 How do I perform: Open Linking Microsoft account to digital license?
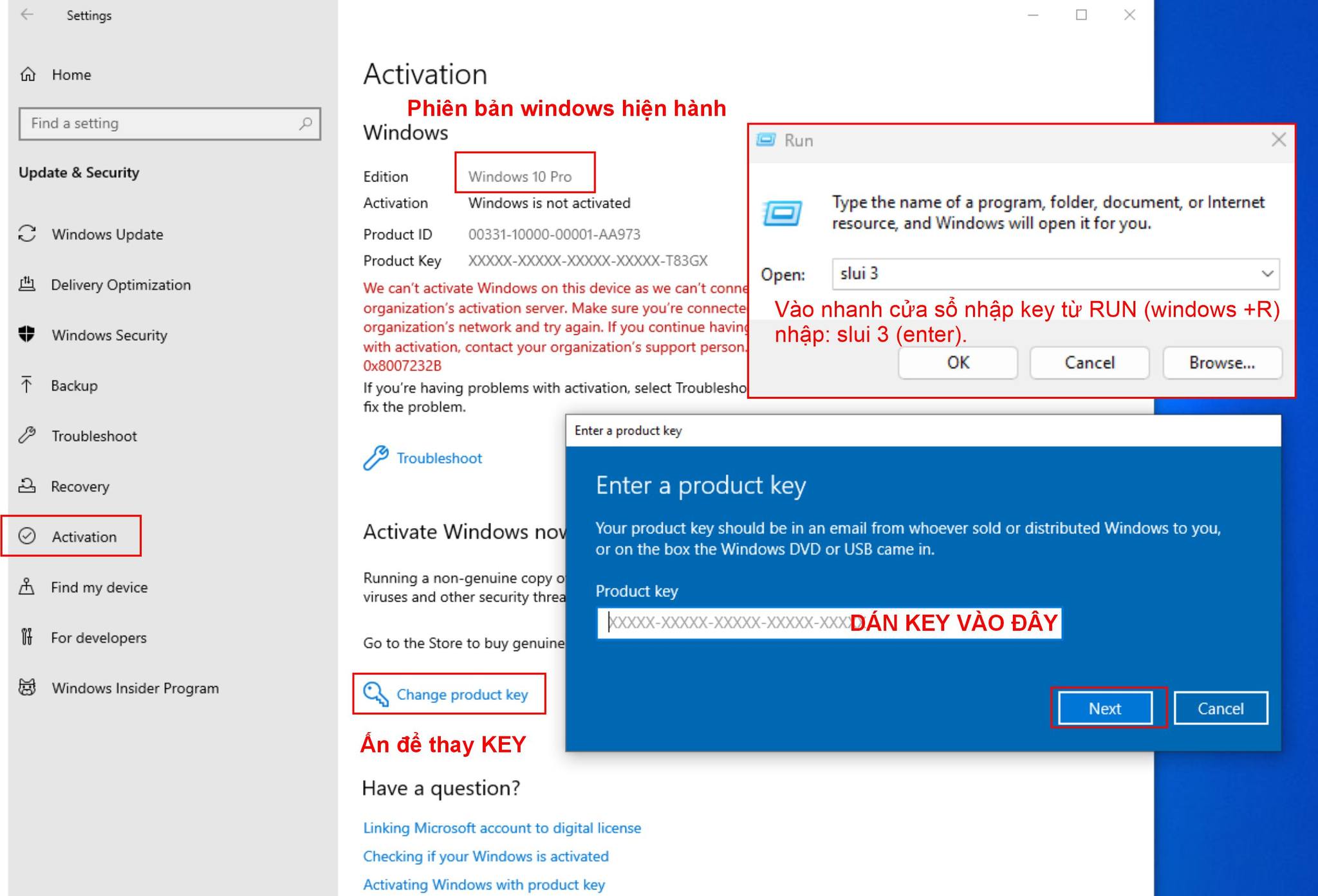point(502,828)
